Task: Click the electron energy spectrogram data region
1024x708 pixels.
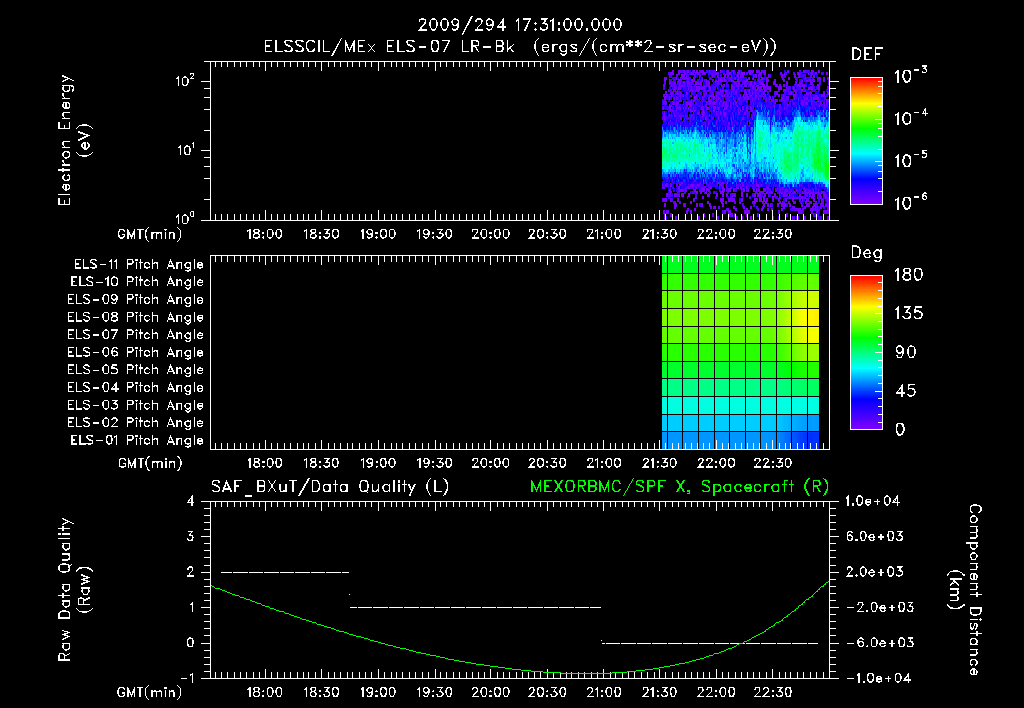Action: point(745,143)
